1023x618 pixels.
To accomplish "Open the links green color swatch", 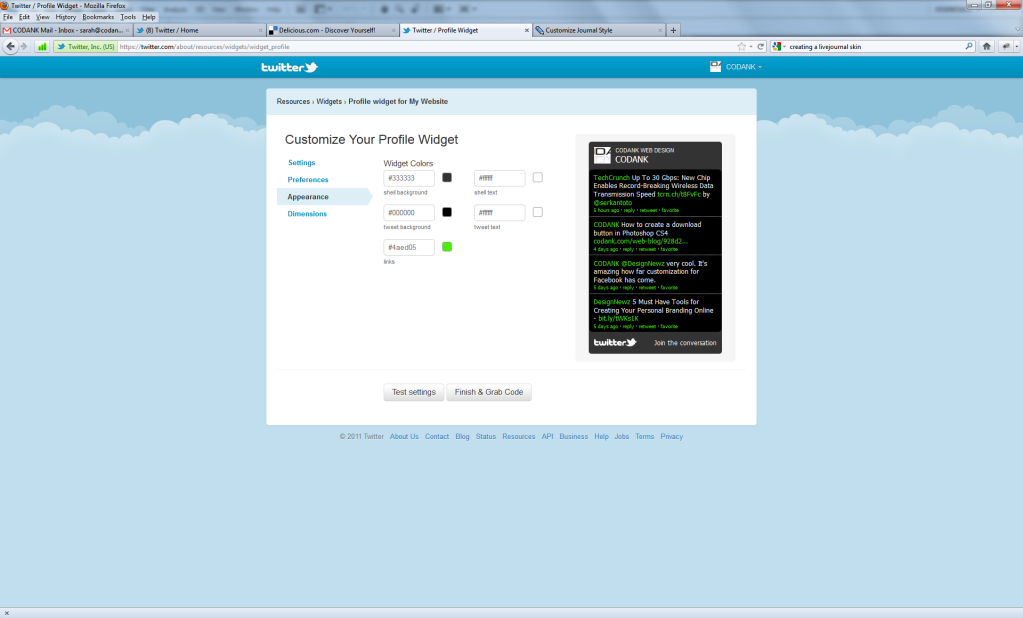I will (x=447, y=247).
